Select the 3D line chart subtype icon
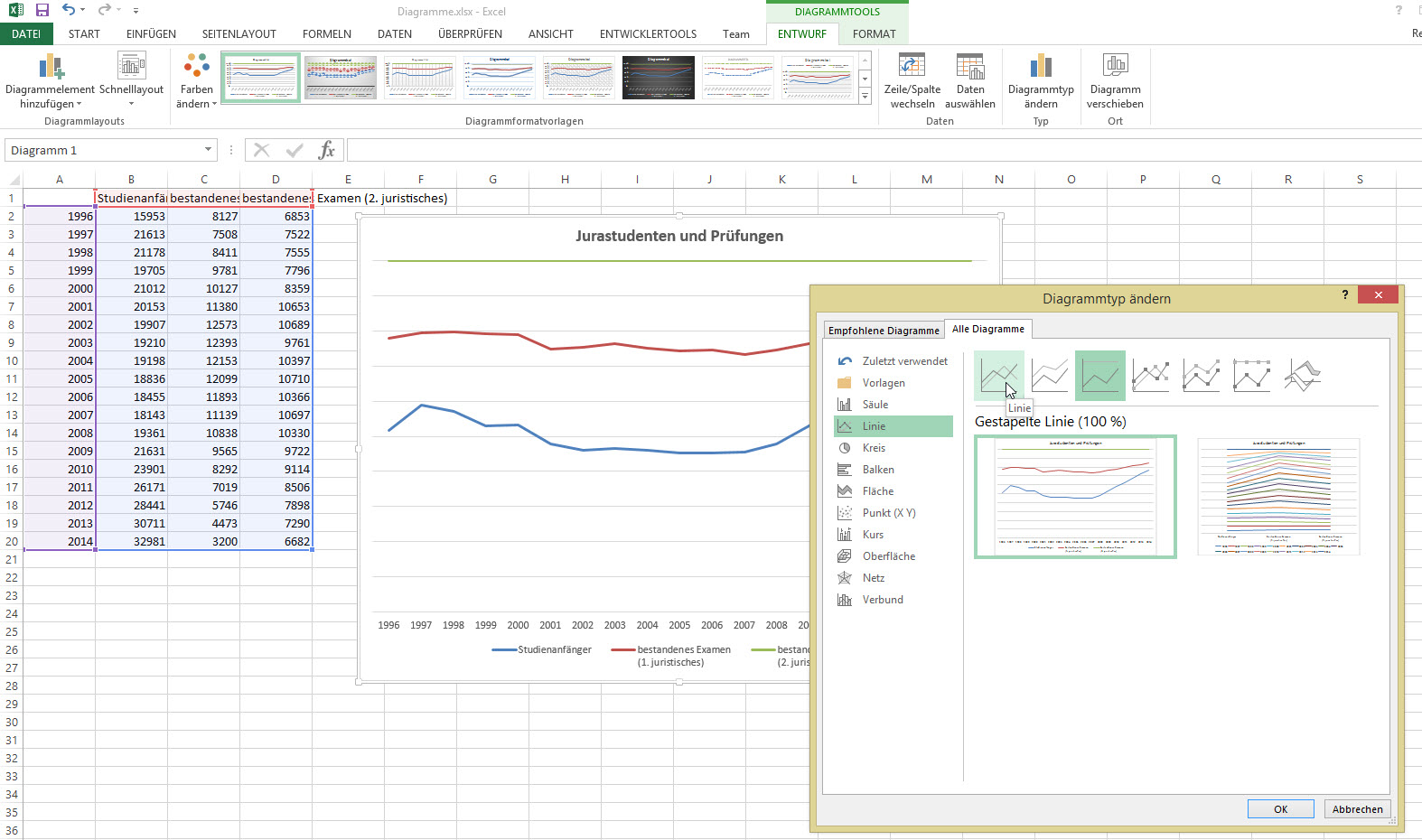The image size is (1422, 840). pyautogui.click(x=1302, y=375)
